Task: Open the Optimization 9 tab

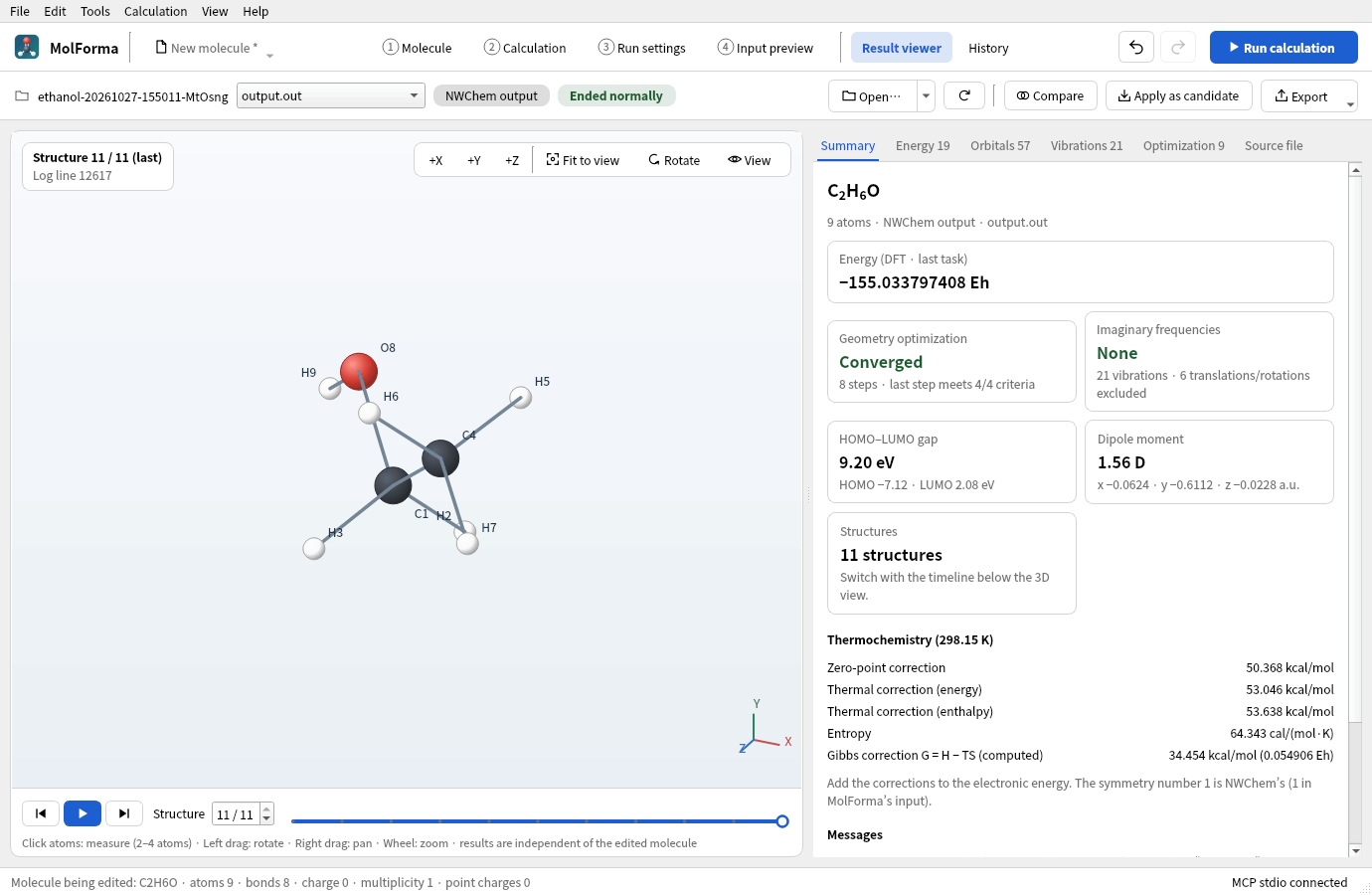Action: pyautogui.click(x=1184, y=145)
